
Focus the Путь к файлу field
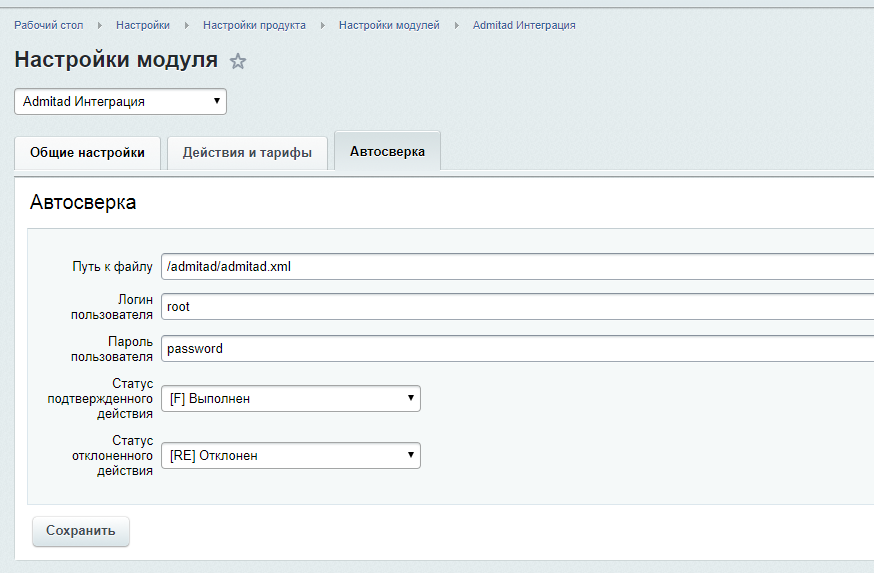click(x=515, y=267)
